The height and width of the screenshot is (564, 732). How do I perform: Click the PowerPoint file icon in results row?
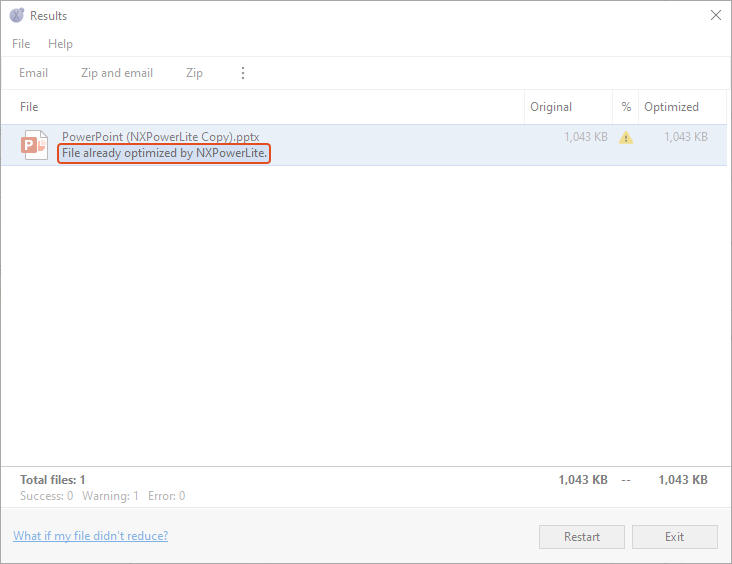34,145
